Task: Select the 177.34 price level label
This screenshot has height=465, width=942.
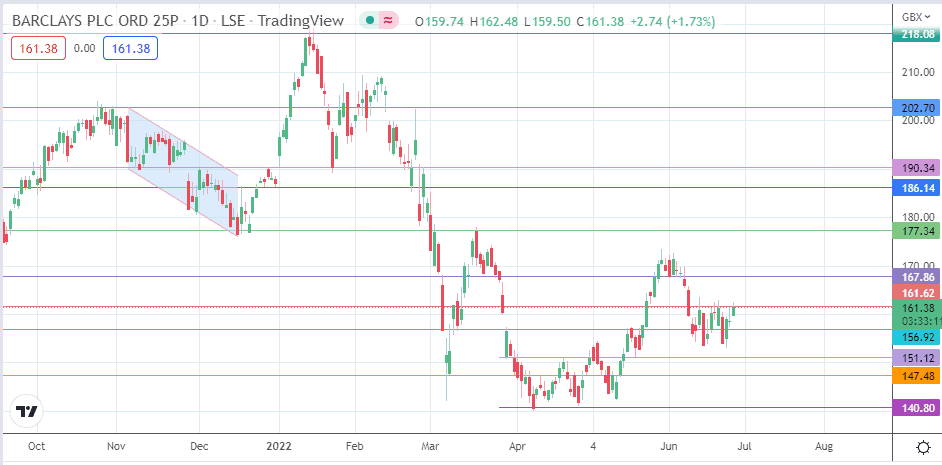Action: tap(917, 231)
